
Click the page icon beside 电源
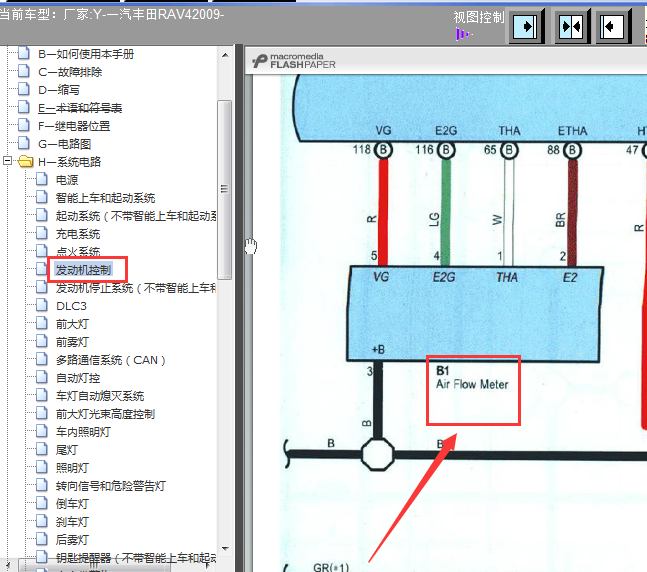41,179
